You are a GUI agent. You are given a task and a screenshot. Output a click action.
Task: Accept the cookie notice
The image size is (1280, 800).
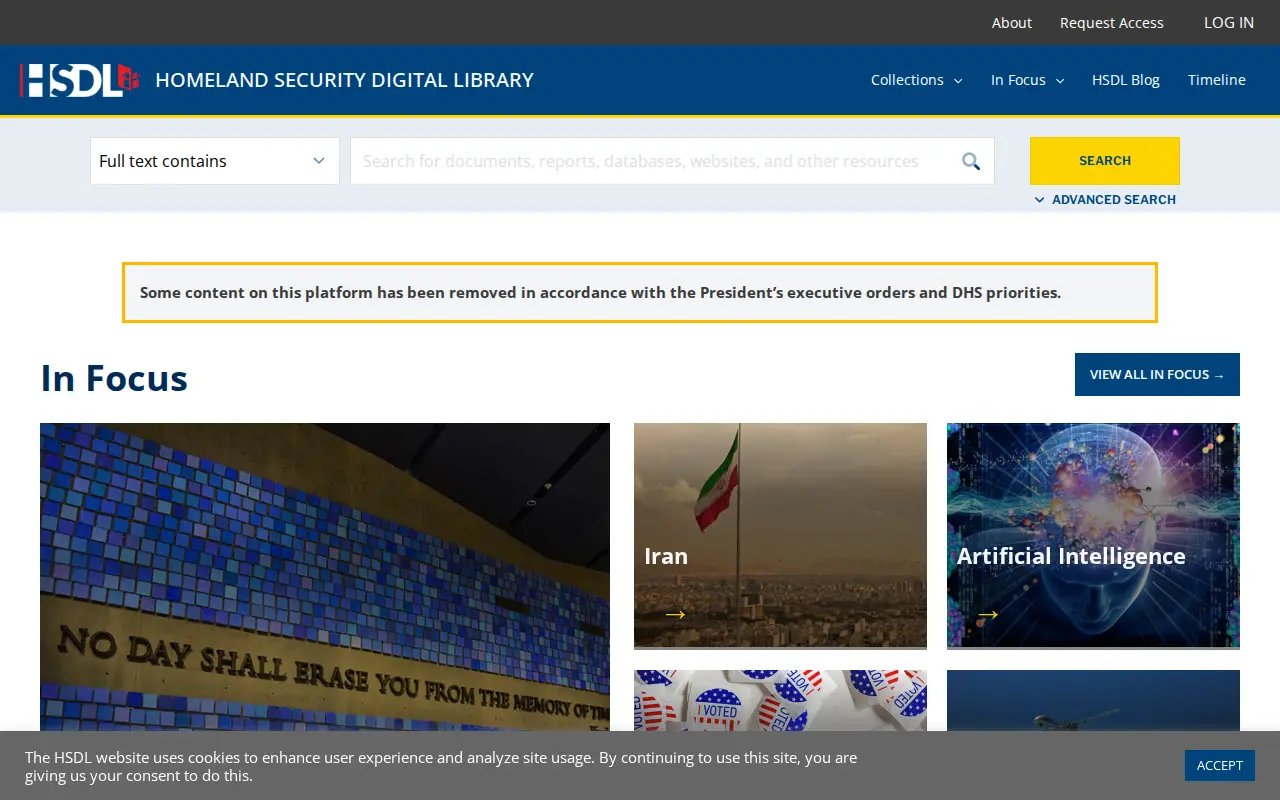coord(1220,765)
